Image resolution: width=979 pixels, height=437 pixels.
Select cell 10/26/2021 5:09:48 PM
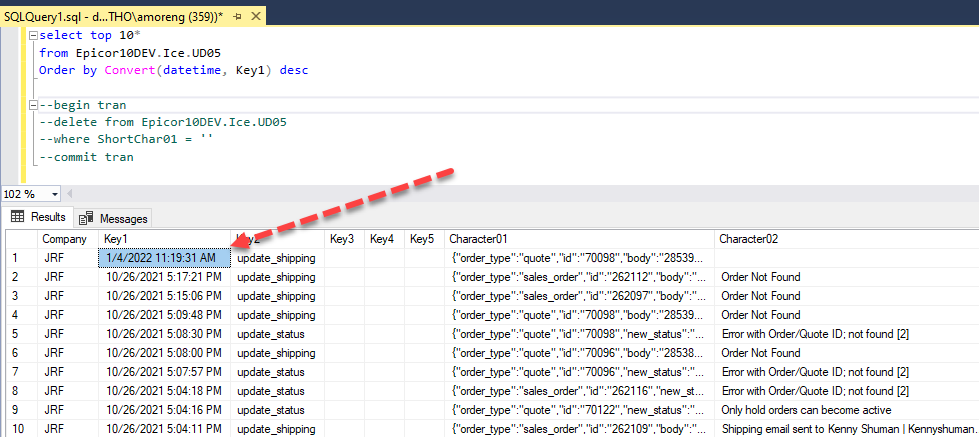point(164,315)
